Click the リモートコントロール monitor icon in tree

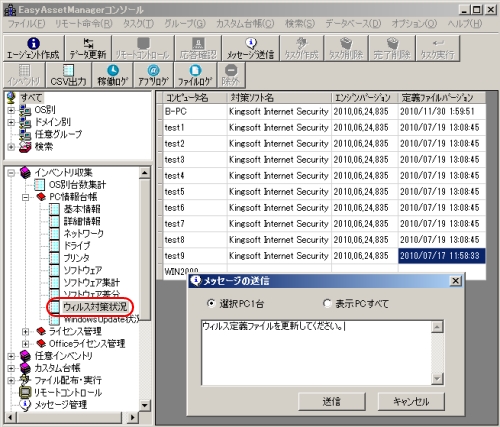pos(25,392)
